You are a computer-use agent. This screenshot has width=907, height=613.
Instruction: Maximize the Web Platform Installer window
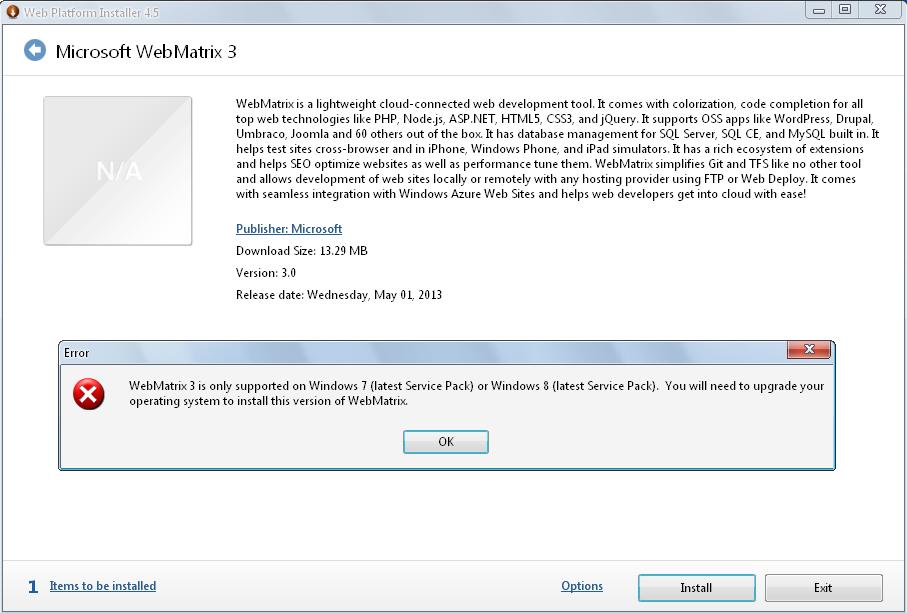pos(845,10)
